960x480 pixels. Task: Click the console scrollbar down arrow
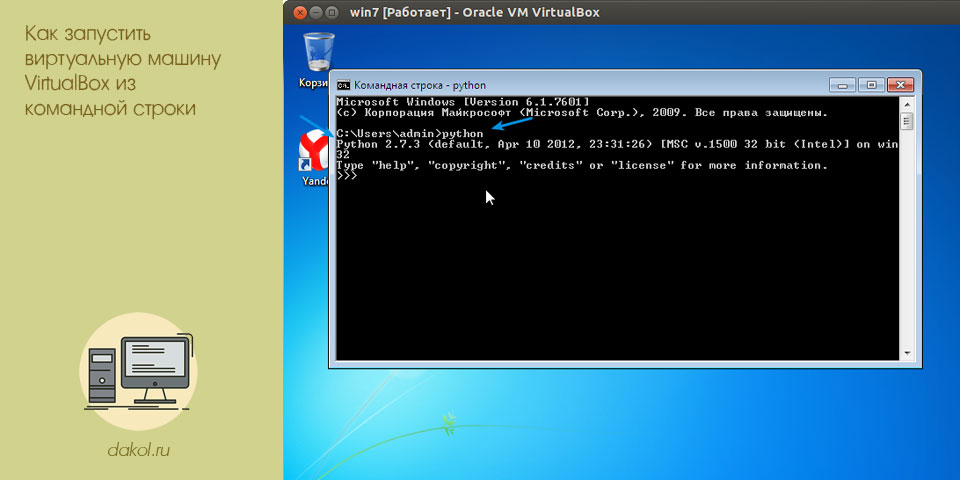pyautogui.click(x=907, y=354)
